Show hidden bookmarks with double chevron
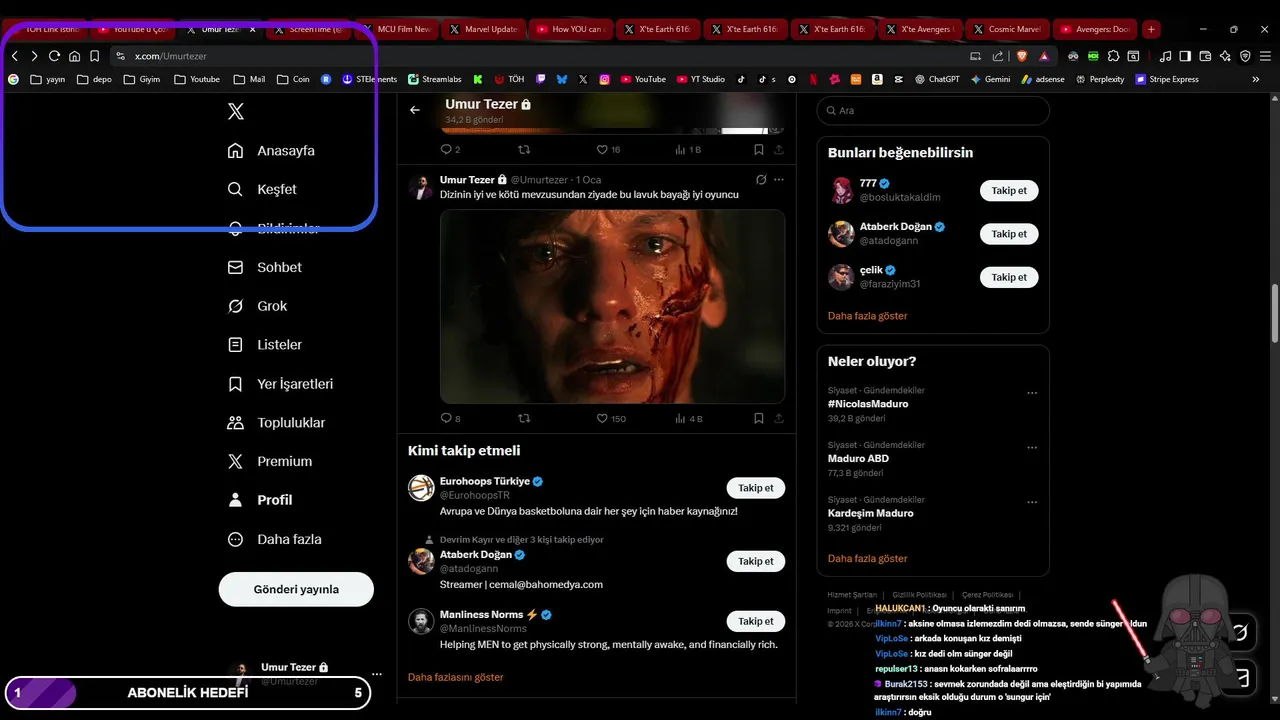This screenshot has width=1280, height=720. [x=1256, y=79]
